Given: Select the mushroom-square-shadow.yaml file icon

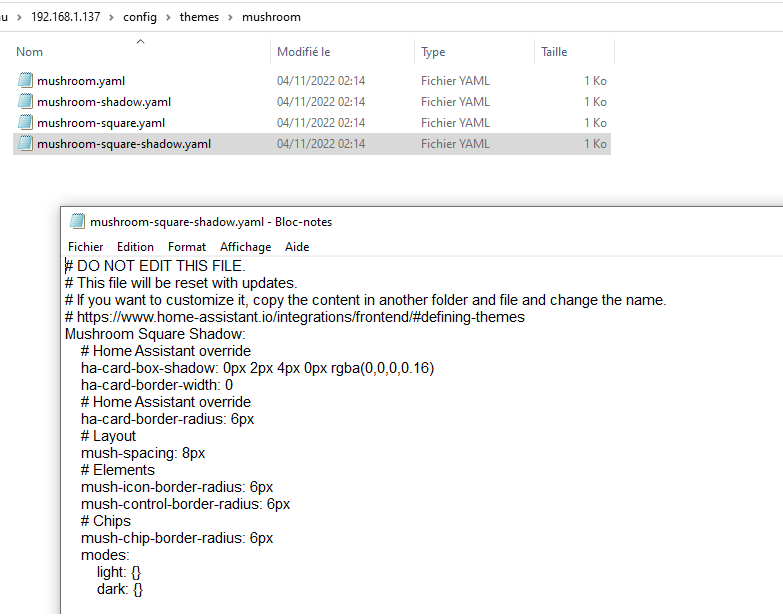Looking at the screenshot, I should (26, 144).
